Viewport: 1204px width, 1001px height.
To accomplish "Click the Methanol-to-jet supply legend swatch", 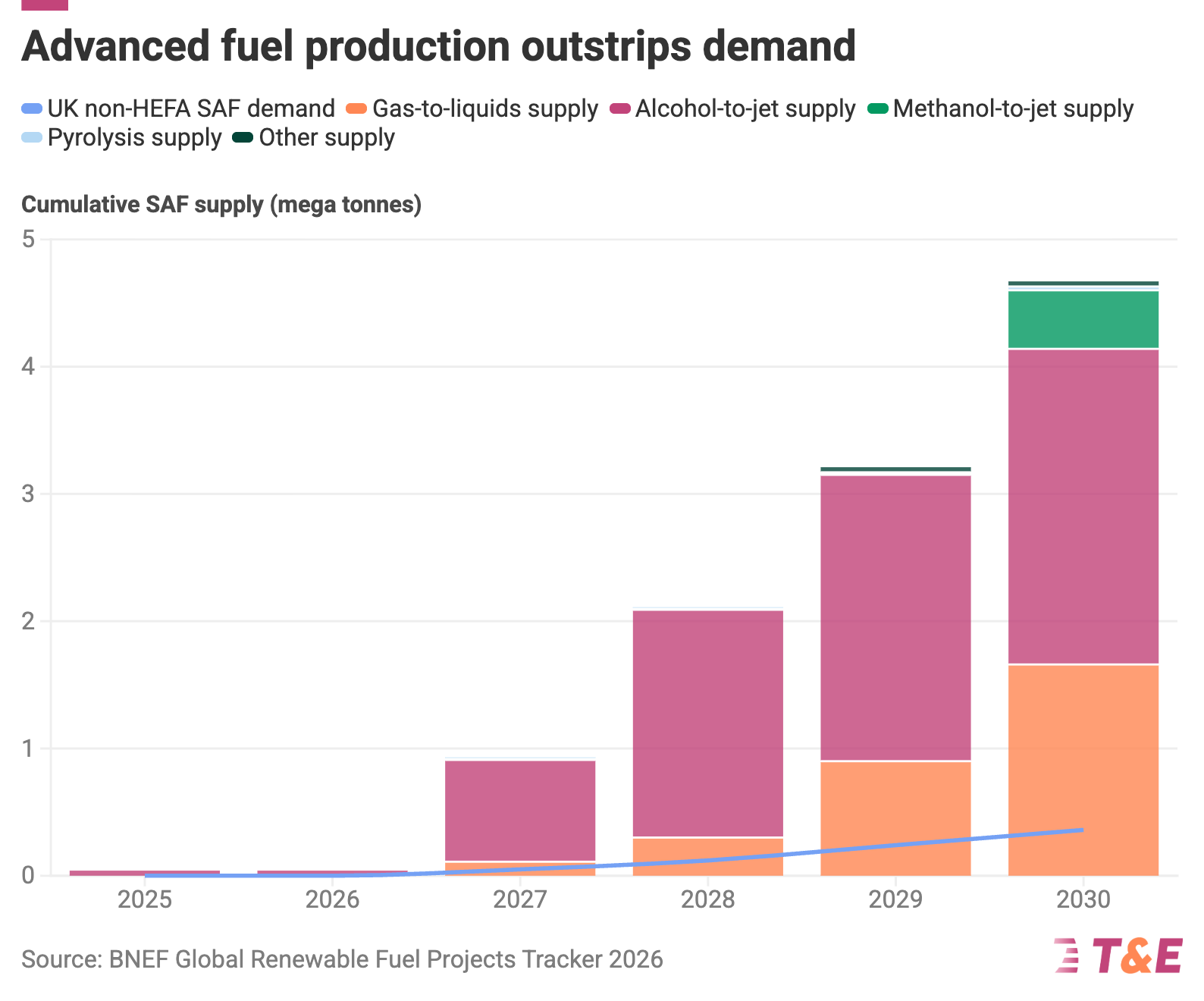I will 878,109.
